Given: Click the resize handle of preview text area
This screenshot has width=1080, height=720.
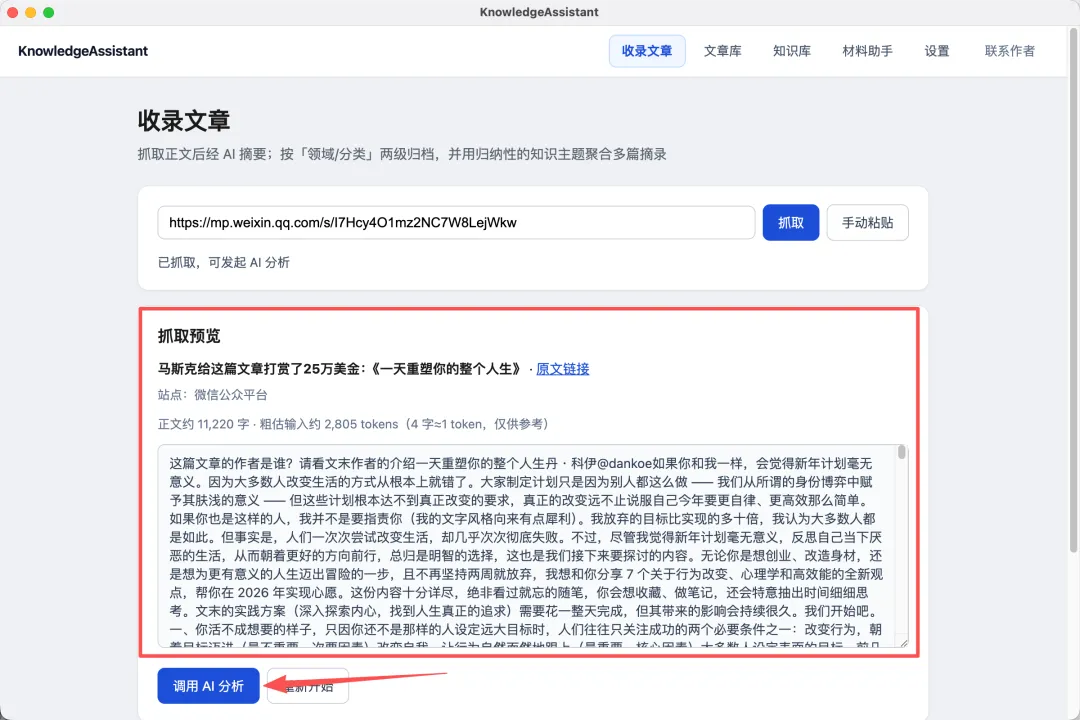Looking at the screenshot, I should click(x=903, y=642).
